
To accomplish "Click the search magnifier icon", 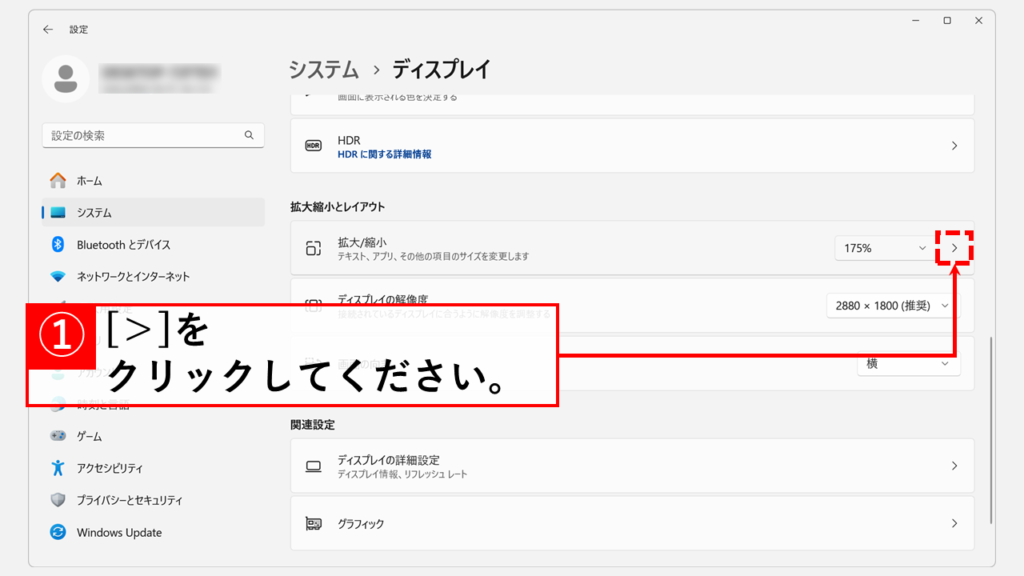I will point(249,135).
